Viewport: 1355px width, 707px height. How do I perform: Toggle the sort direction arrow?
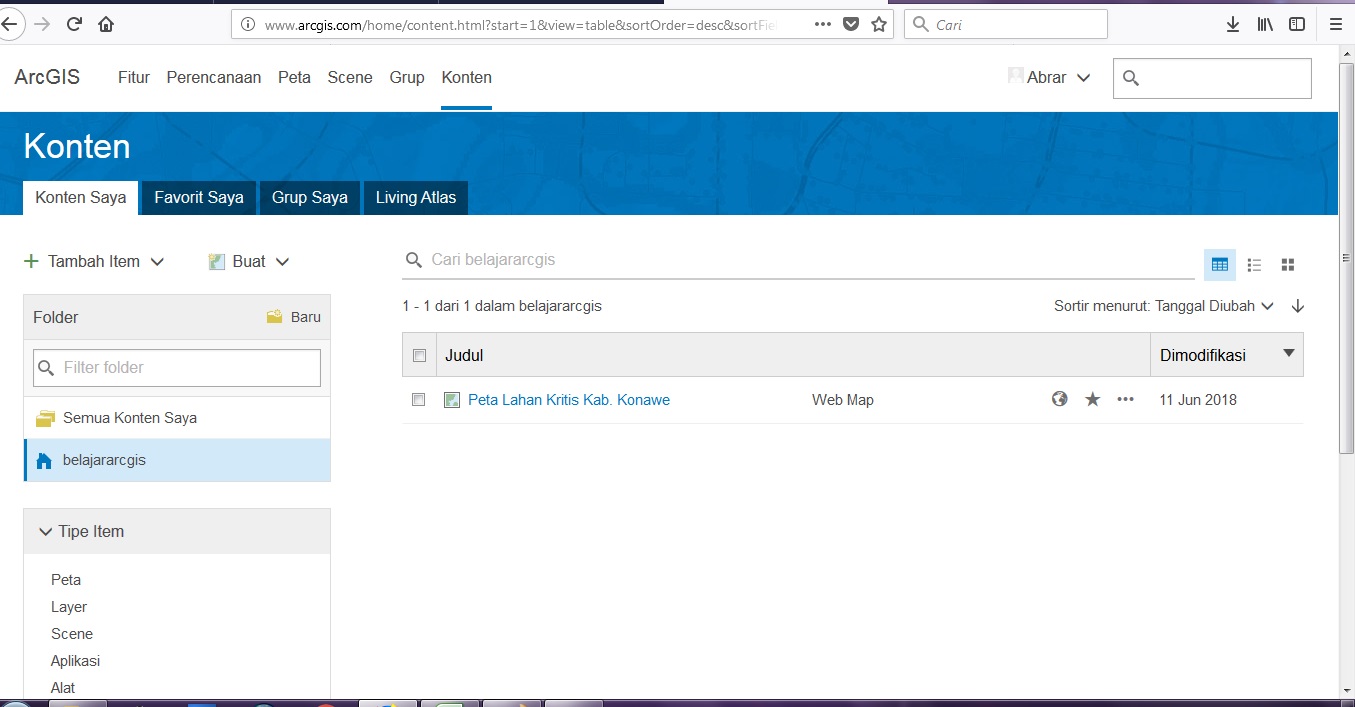[1297, 306]
